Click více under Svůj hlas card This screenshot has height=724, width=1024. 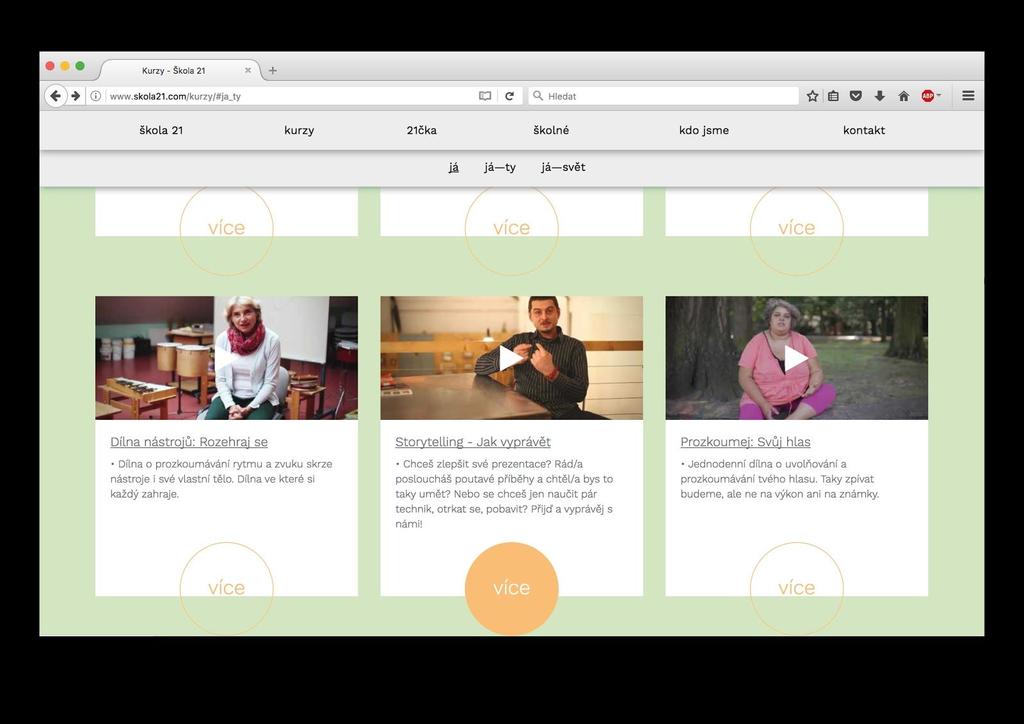click(x=796, y=588)
